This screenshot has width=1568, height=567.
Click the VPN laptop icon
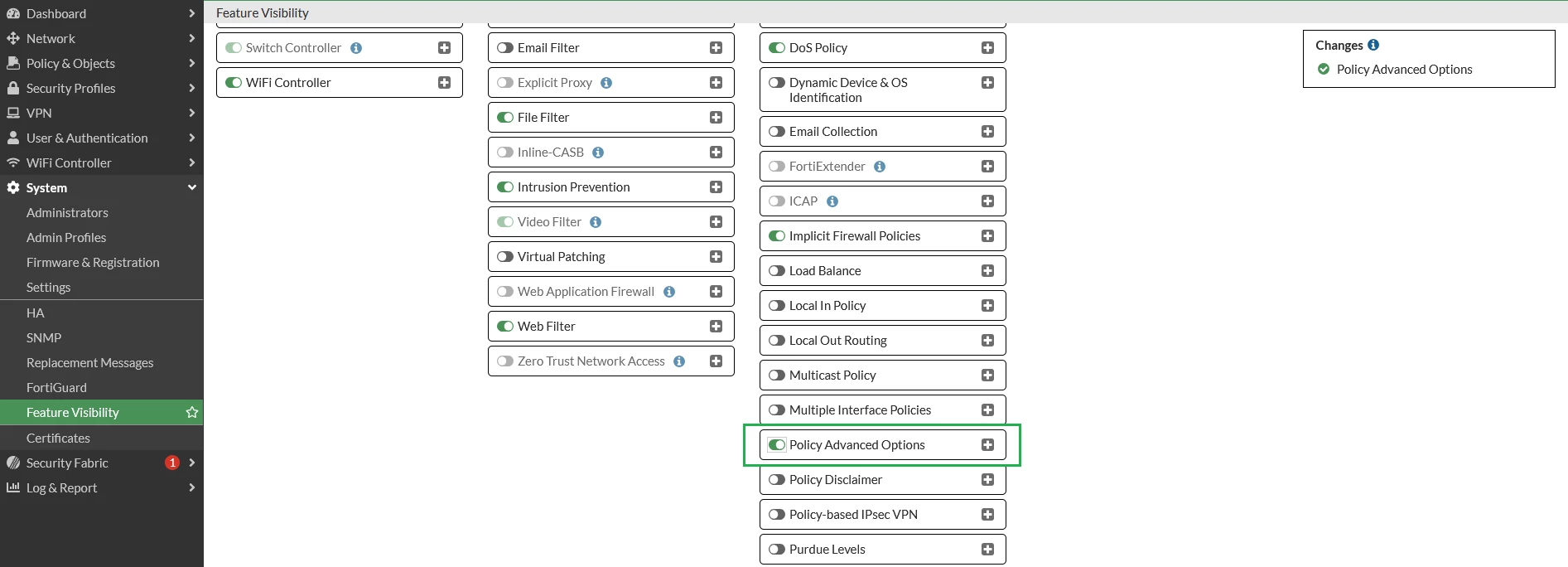tap(13, 113)
